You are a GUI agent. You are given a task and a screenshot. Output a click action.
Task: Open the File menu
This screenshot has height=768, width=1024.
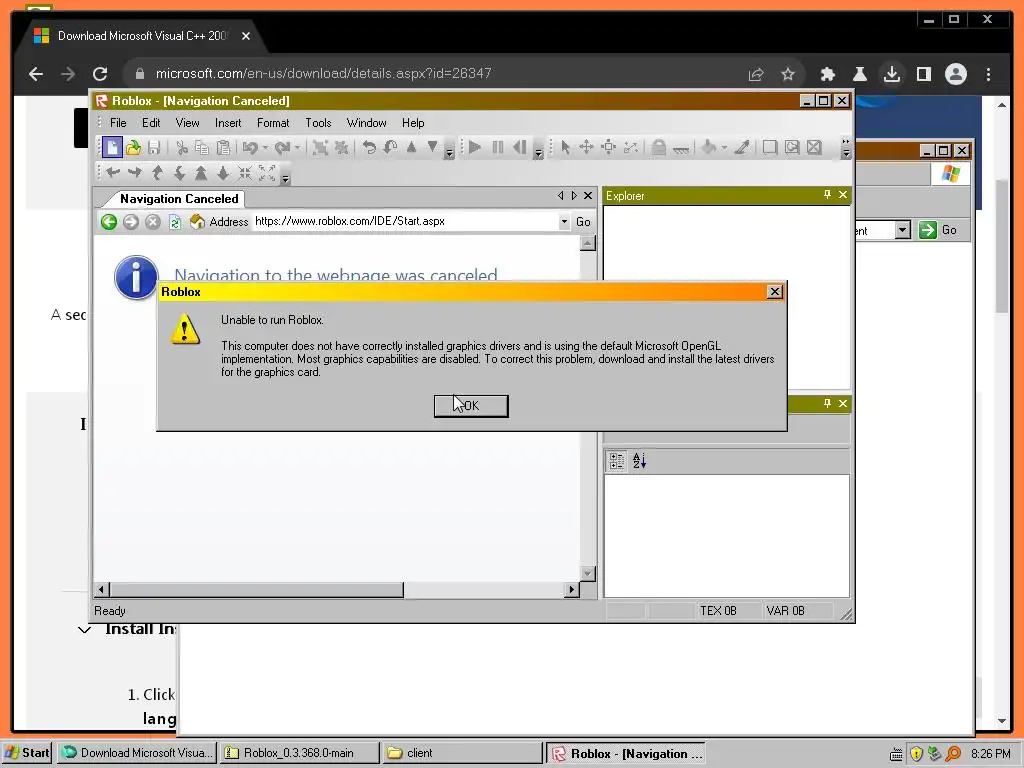pyautogui.click(x=118, y=123)
